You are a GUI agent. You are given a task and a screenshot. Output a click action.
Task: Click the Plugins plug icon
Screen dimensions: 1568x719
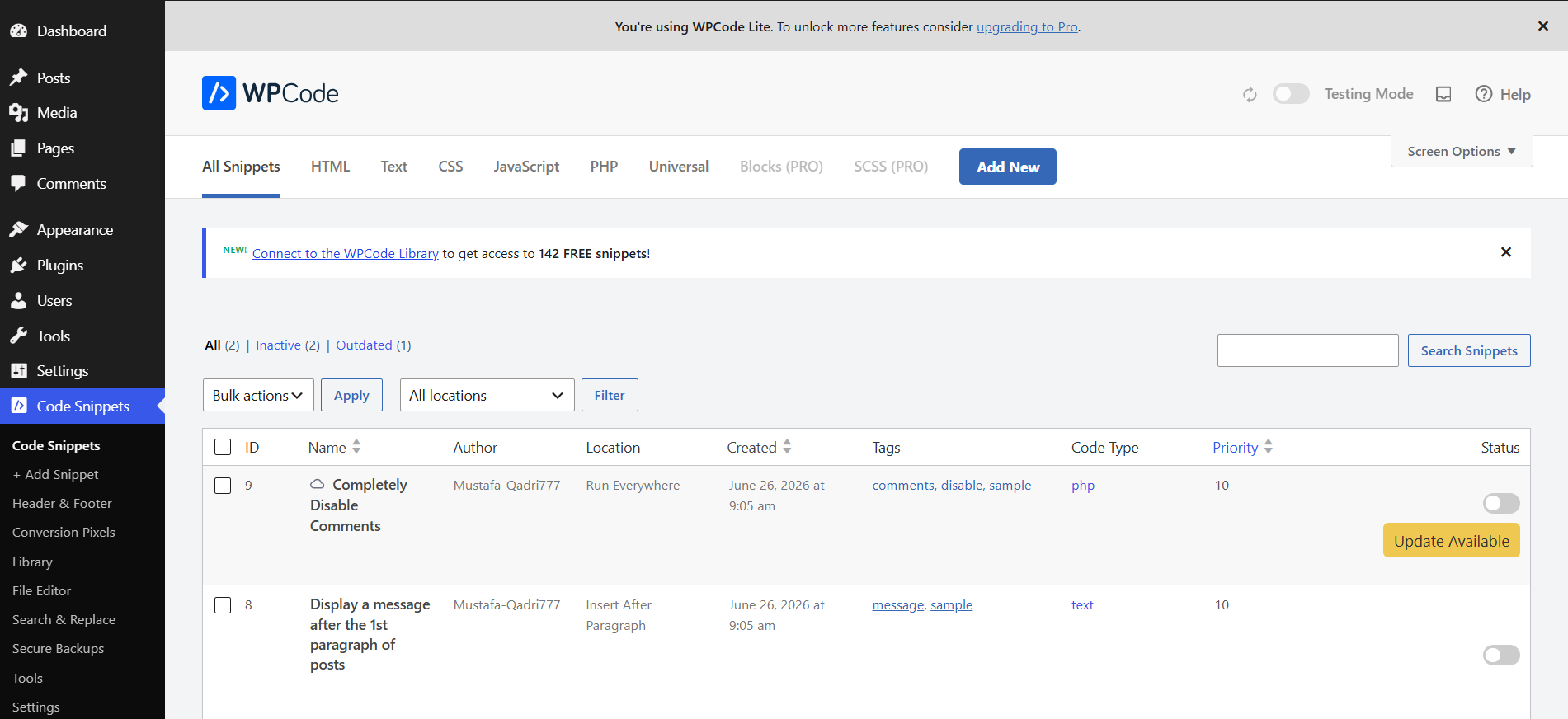point(19,265)
